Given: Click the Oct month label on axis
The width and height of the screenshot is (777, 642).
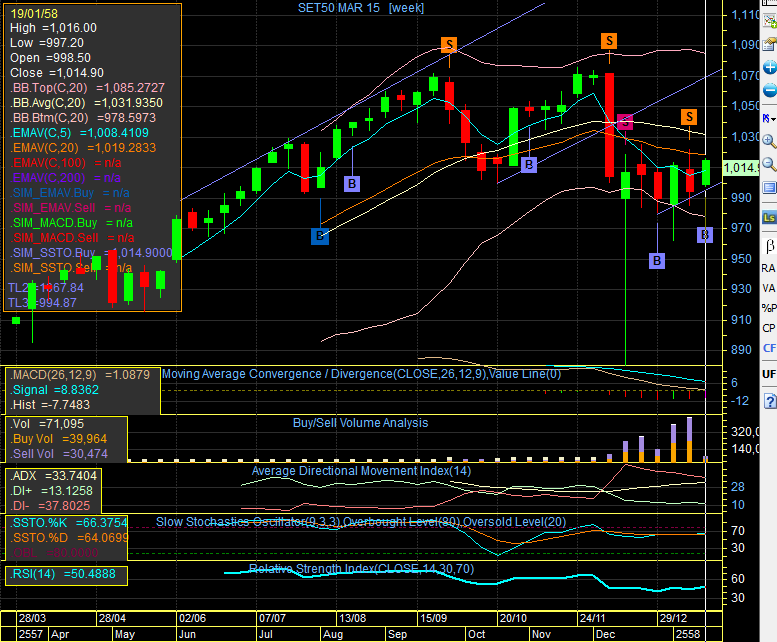Looking at the screenshot, I should (x=476, y=634).
